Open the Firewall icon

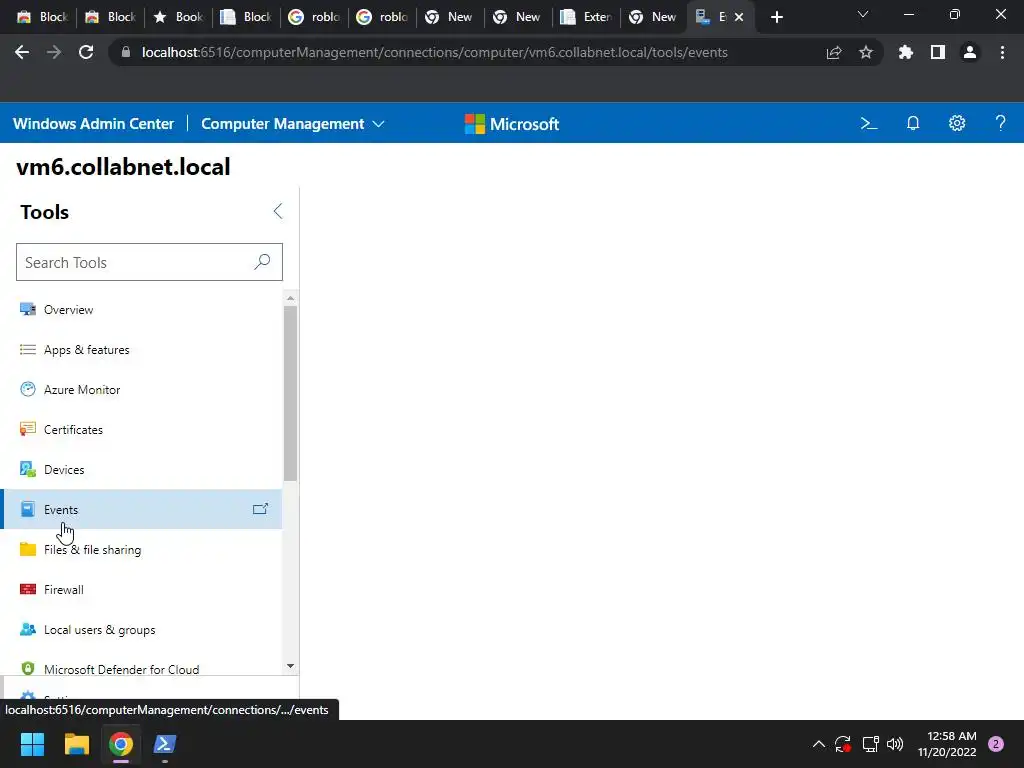coord(27,589)
